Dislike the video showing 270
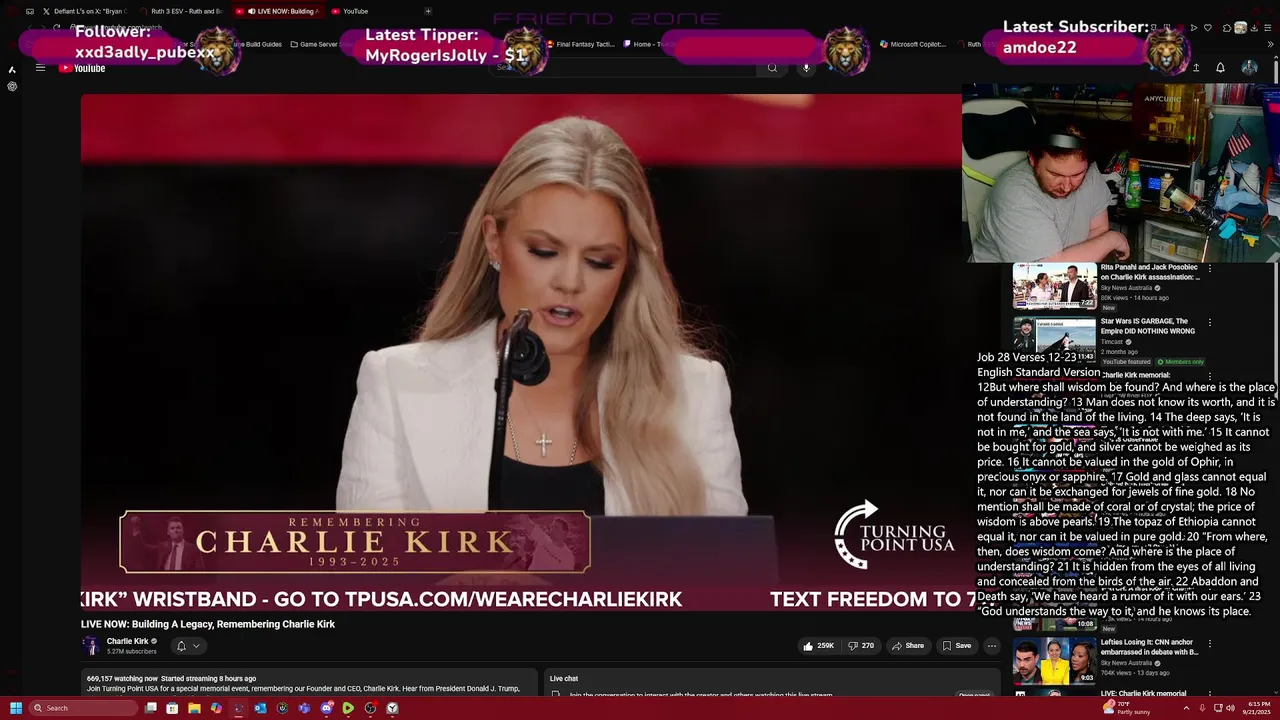 click(861, 646)
